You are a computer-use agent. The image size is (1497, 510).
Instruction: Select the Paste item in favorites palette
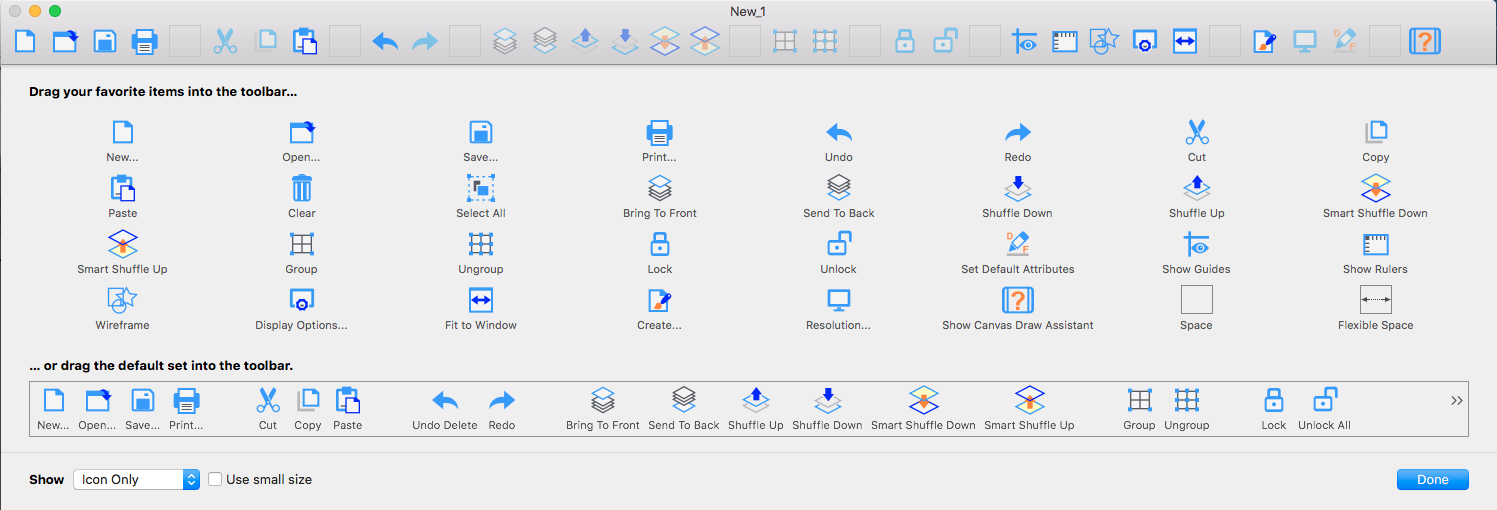[122, 197]
